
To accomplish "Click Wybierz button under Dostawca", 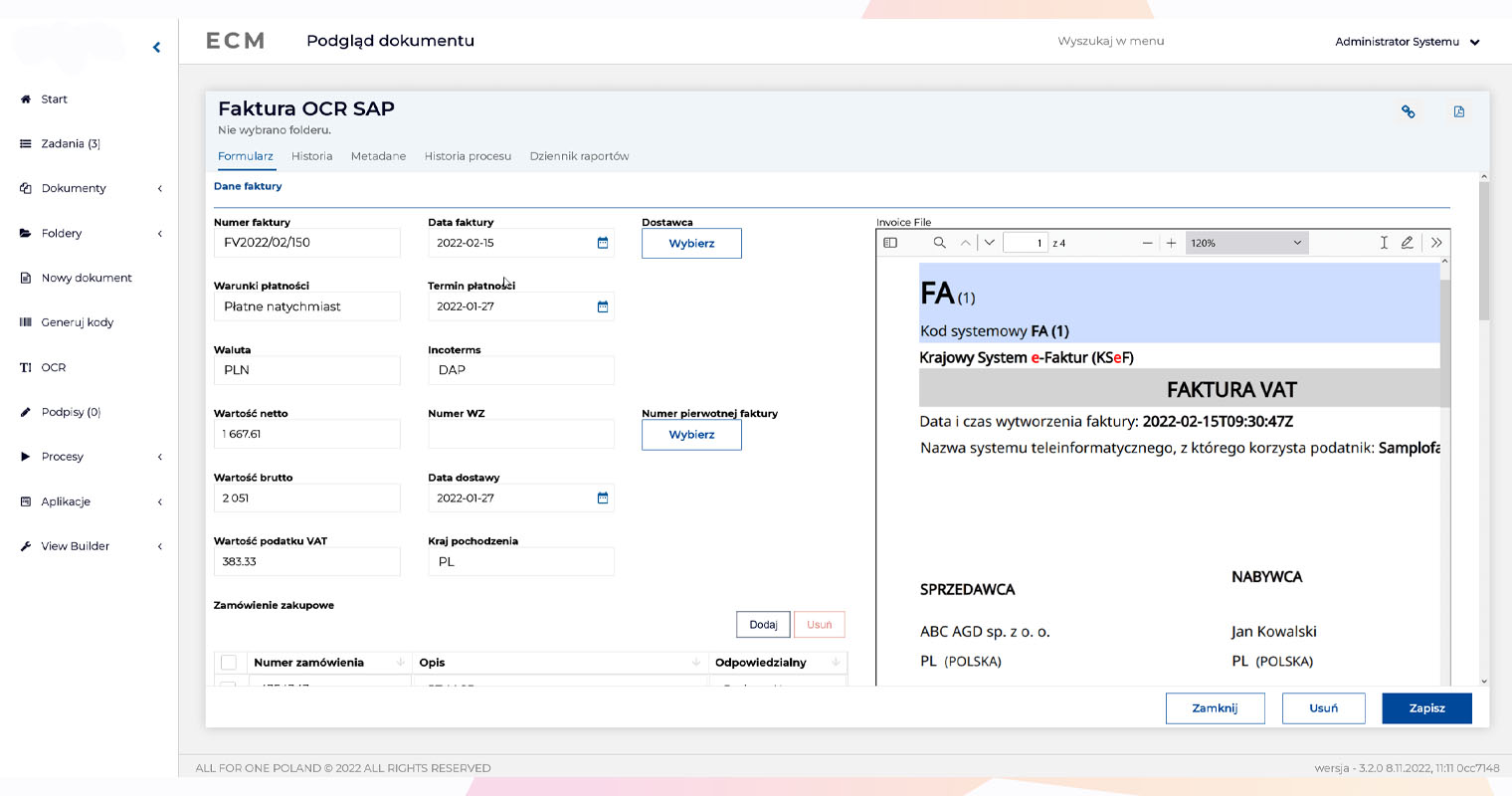I will [691, 244].
